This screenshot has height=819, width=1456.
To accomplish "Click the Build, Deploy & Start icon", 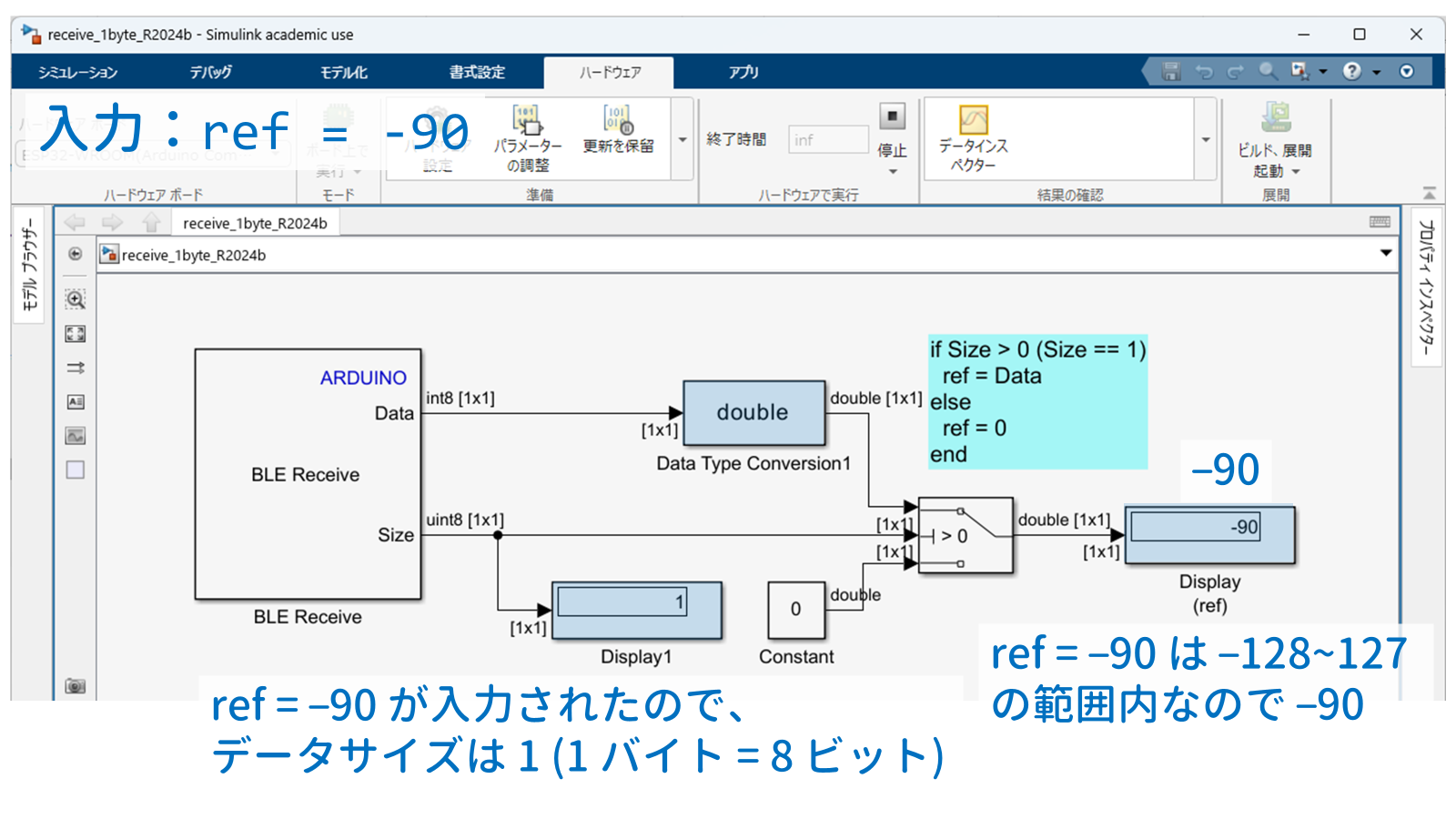I will (1276, 117).
